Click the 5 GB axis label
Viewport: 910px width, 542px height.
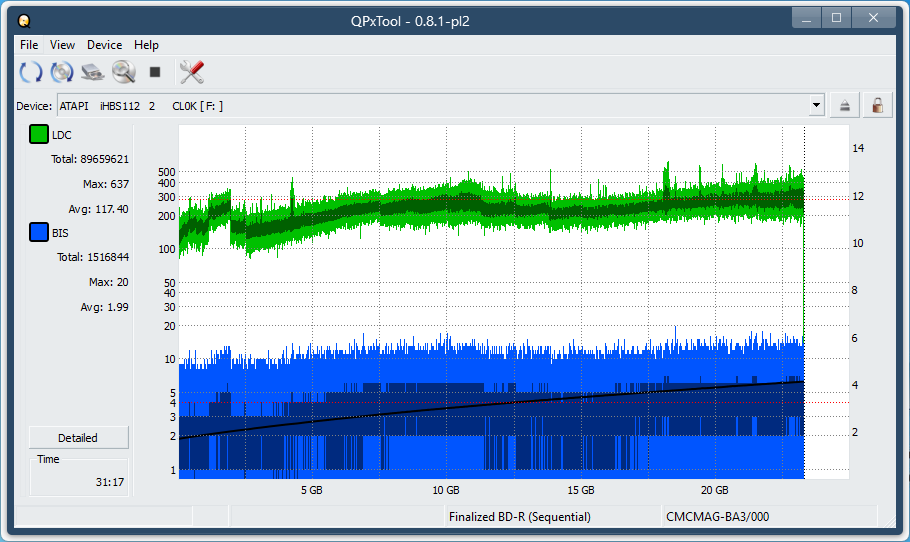(x=312, y=490)
